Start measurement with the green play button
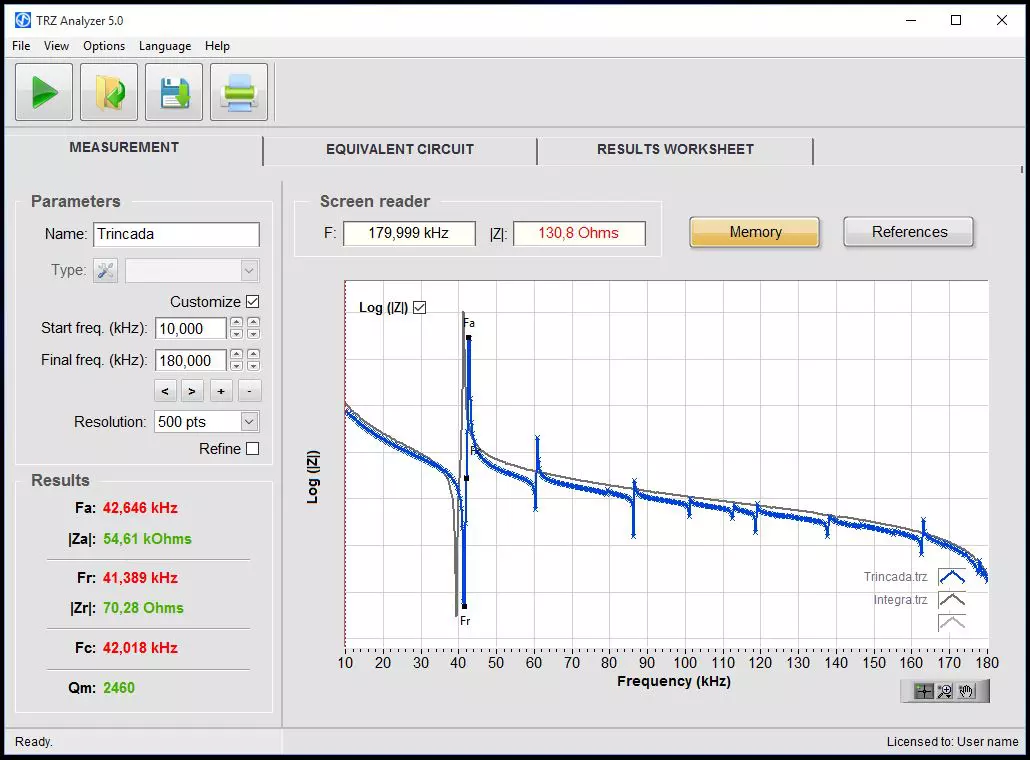The width and height of the screenshot is (1031, 760). [x=44, y=93]
